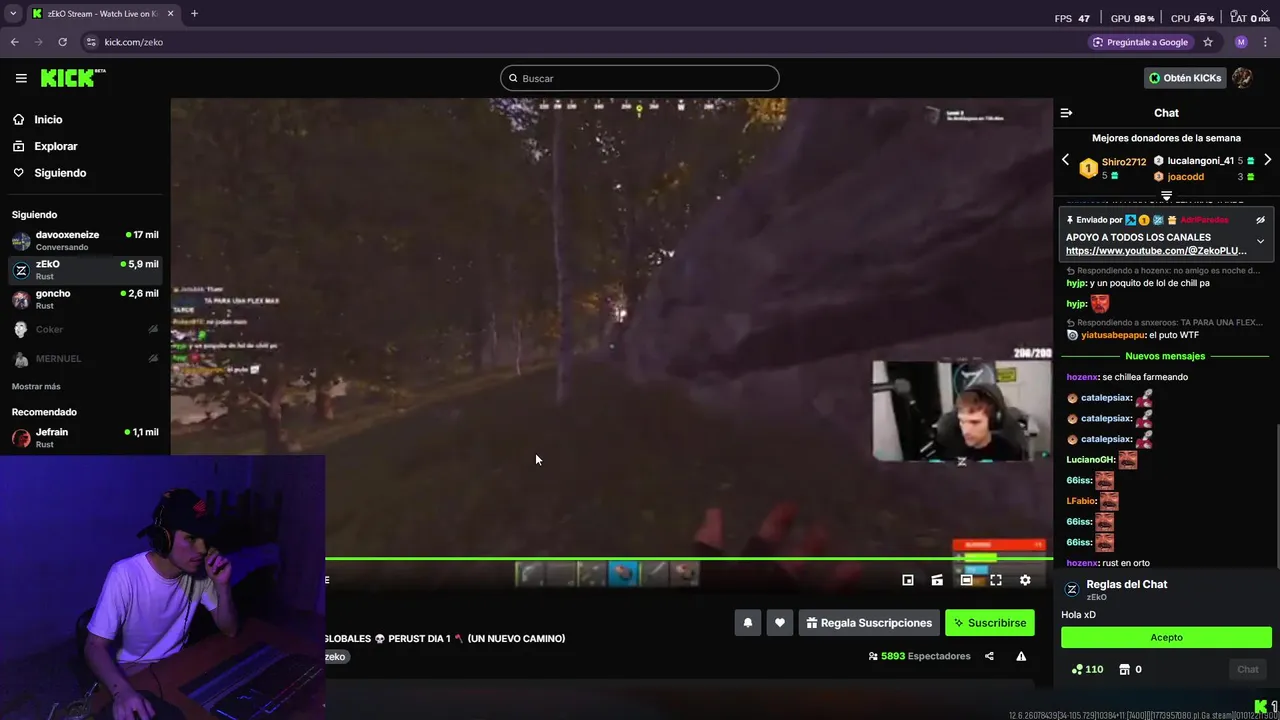The width and height of the screenshot is (1280, 720).
Task: Open a new browser tab
Action: pyautogui.click(x=194, y=14)
